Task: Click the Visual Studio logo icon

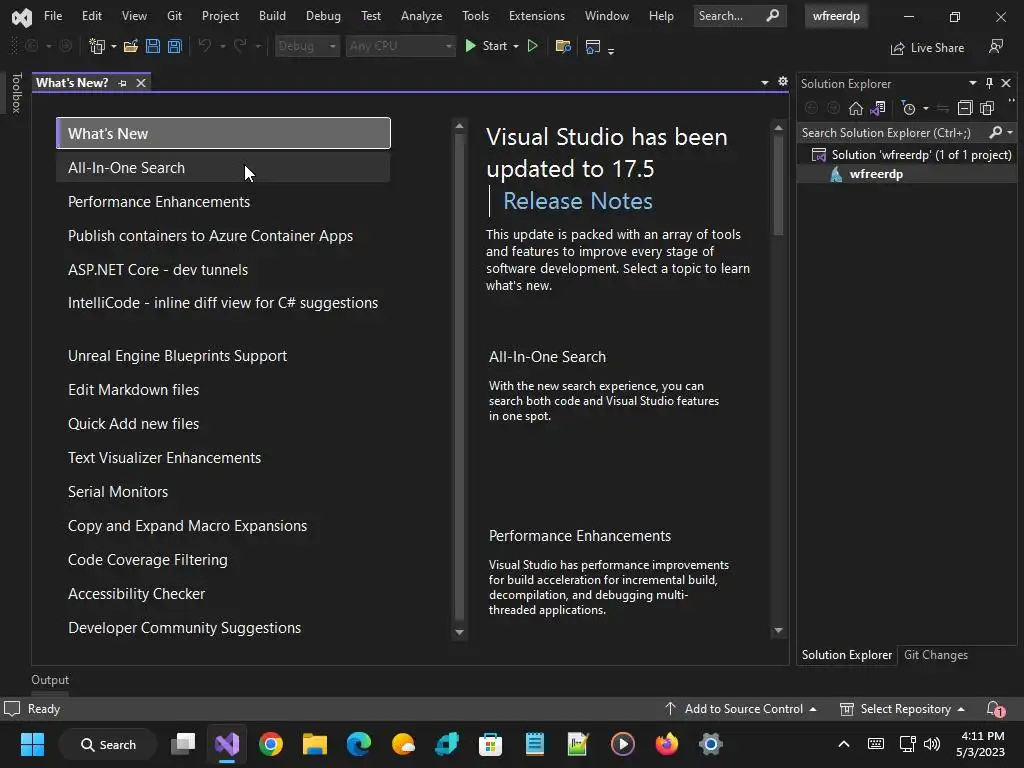Action: tap(22, 16)
